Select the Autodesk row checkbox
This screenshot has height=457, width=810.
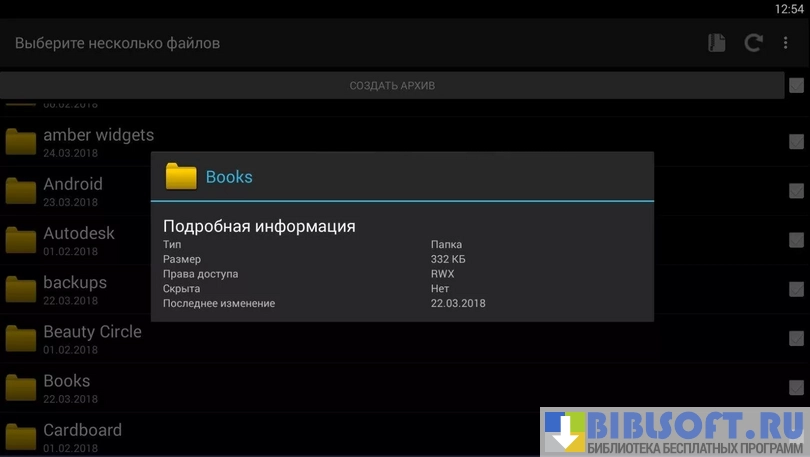[x=796, y=240]
